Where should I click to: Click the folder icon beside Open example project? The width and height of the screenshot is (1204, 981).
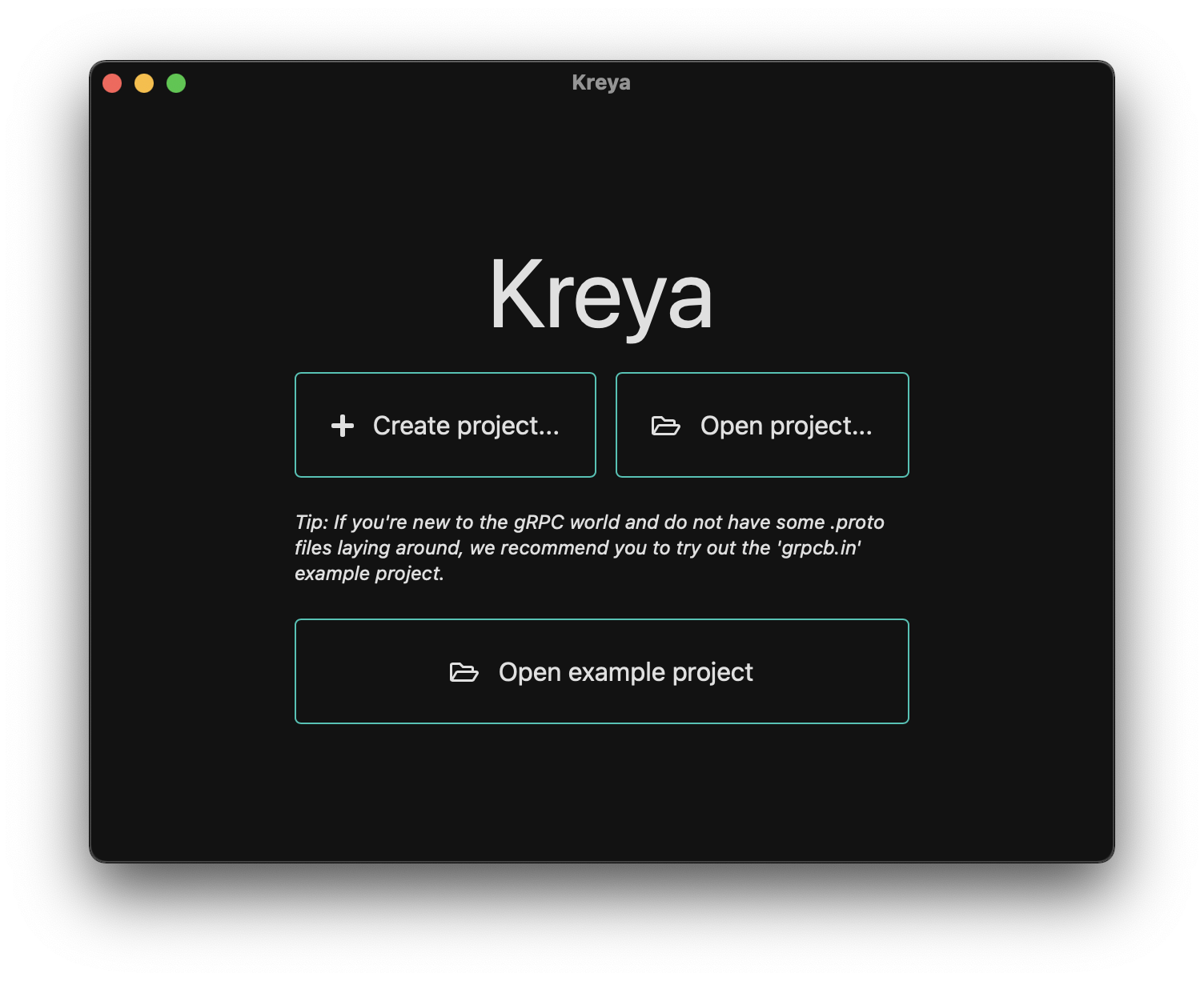point(464,672)
